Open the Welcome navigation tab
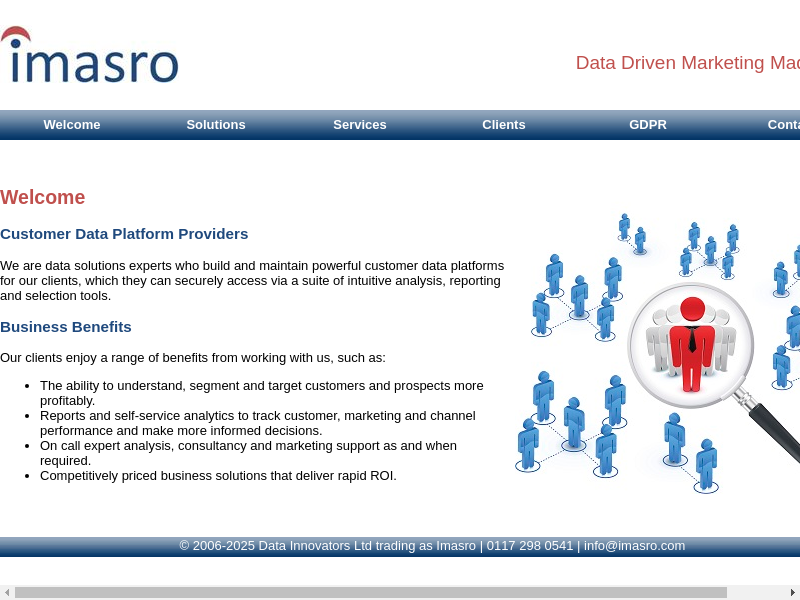This screenshot has height=600, width=800. pyautogui.click(x=72, y=125)
